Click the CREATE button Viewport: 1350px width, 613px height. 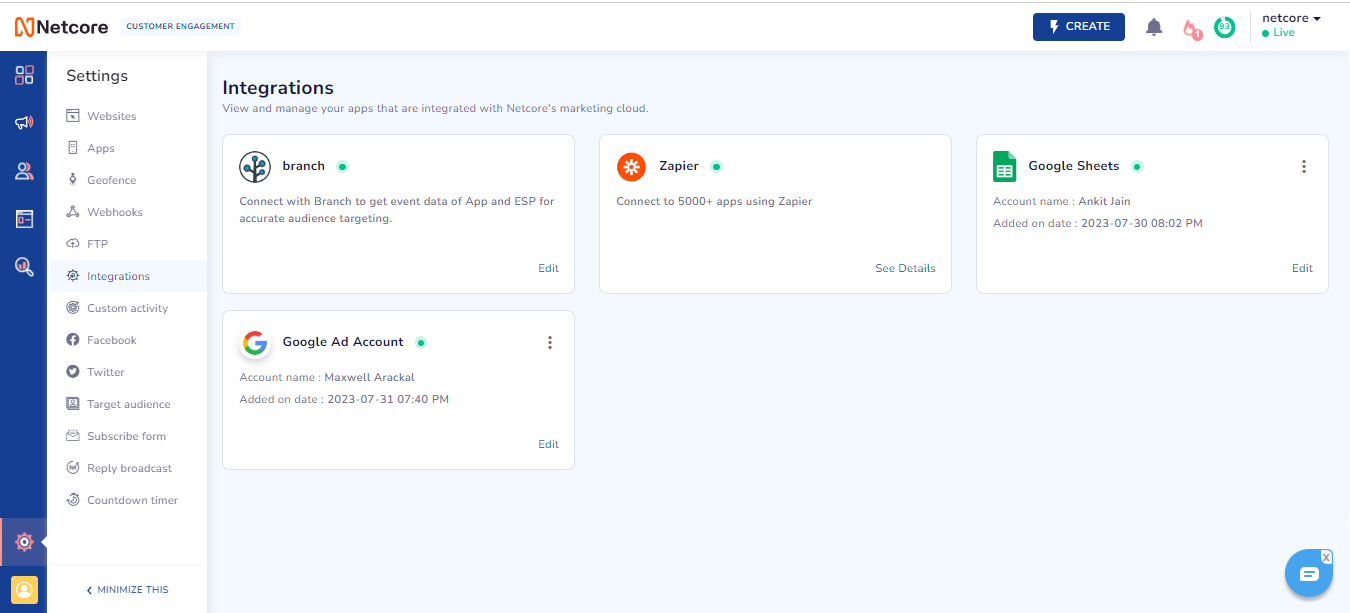tap(1078, 27)
